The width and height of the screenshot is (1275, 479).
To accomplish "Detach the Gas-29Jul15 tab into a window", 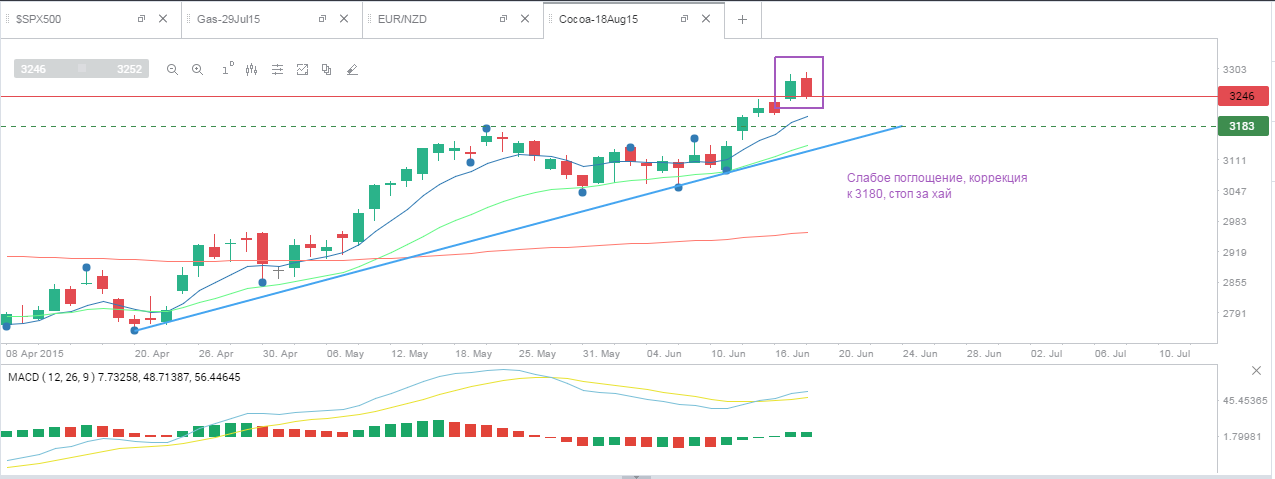I will pyautogui.click(x=322, y=19).
